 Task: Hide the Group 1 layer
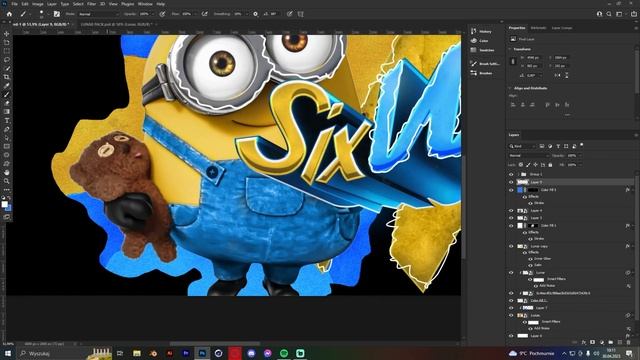click(511, 174)
